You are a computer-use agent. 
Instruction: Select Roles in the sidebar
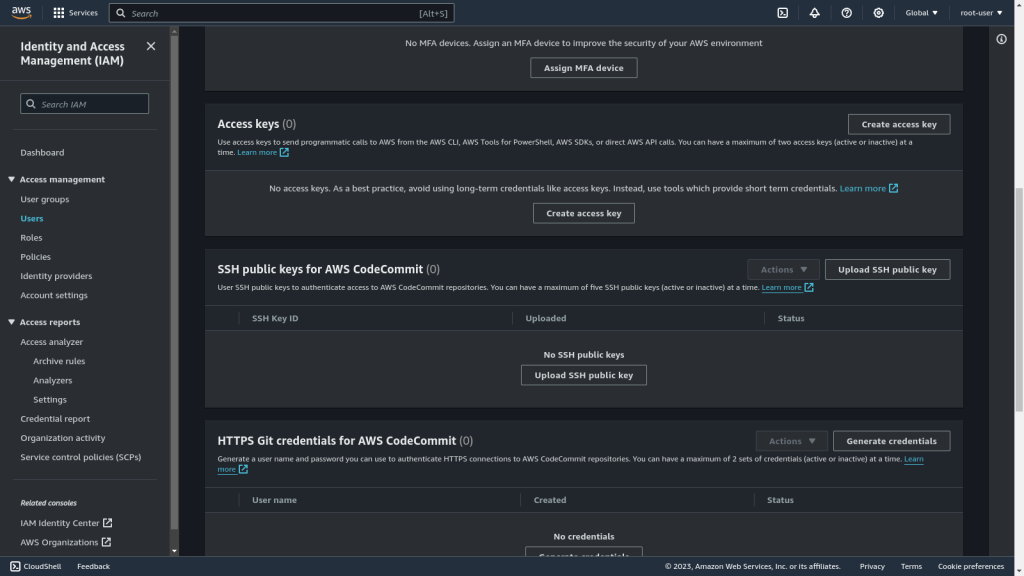[x=31, y=238]
